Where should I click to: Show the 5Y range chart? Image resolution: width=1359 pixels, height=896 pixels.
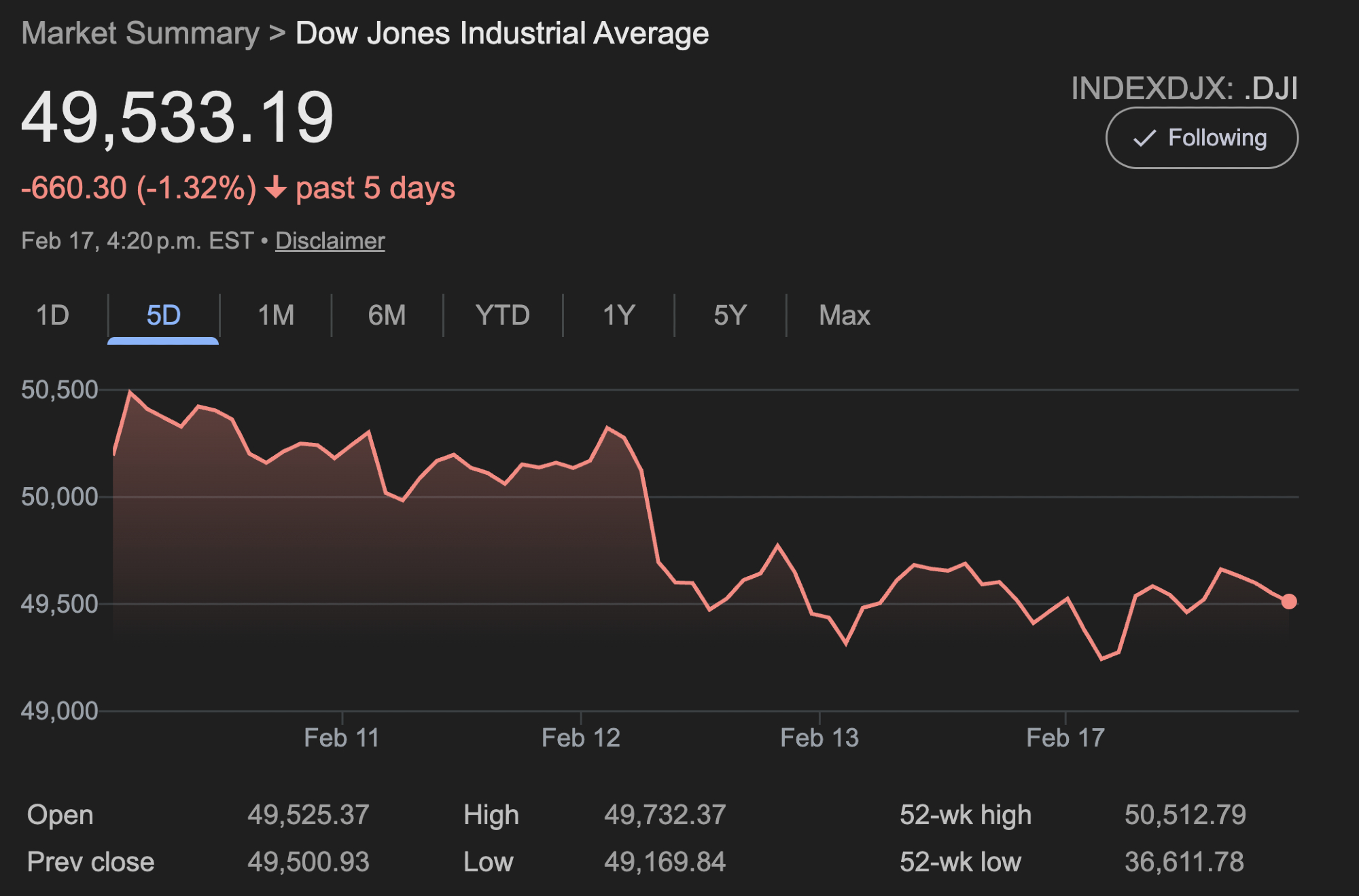pyautogui.click(x=730, y=315)
